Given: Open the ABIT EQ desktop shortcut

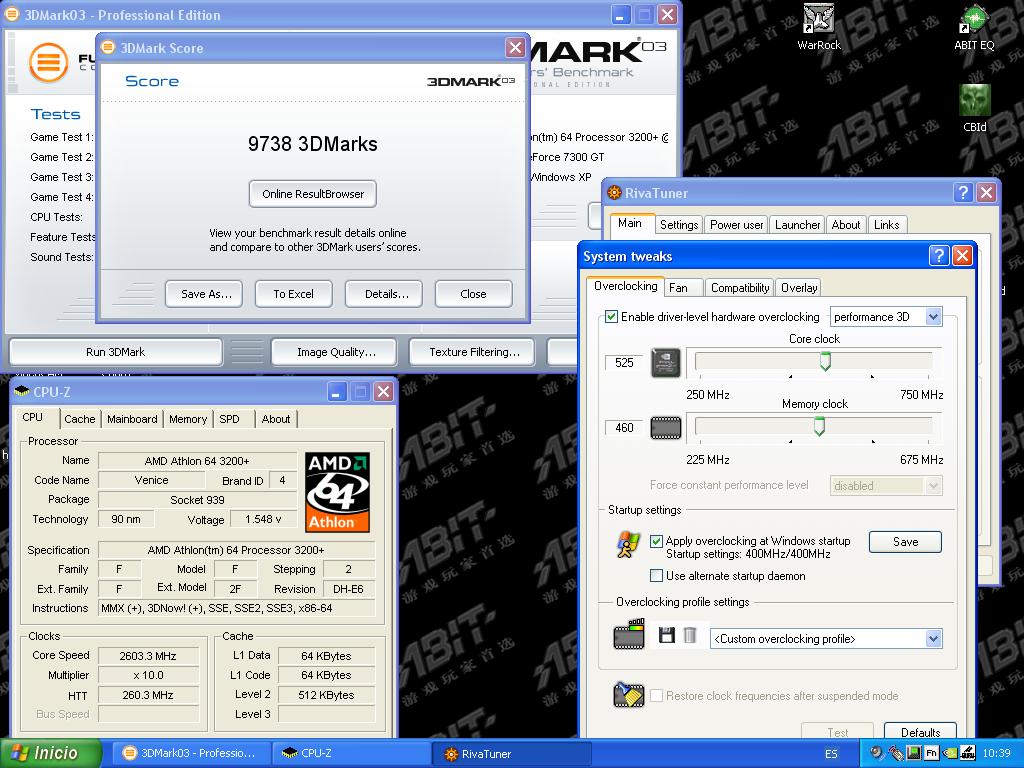Looking at the screenshot, I should (974, 26).
